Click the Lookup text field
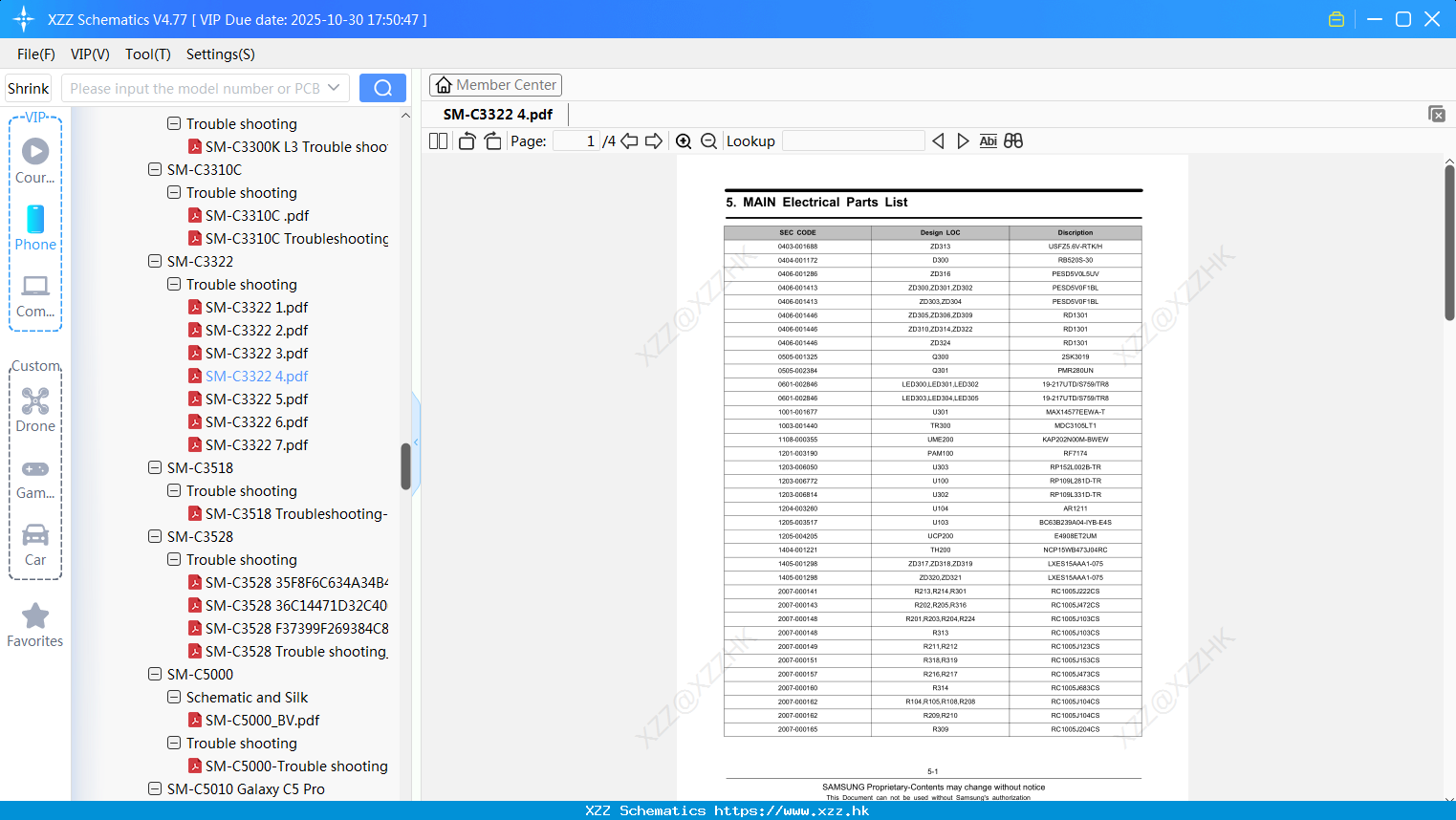This screenshot has width=1456, height=820. pyautogui.click(x=853, y=140)
